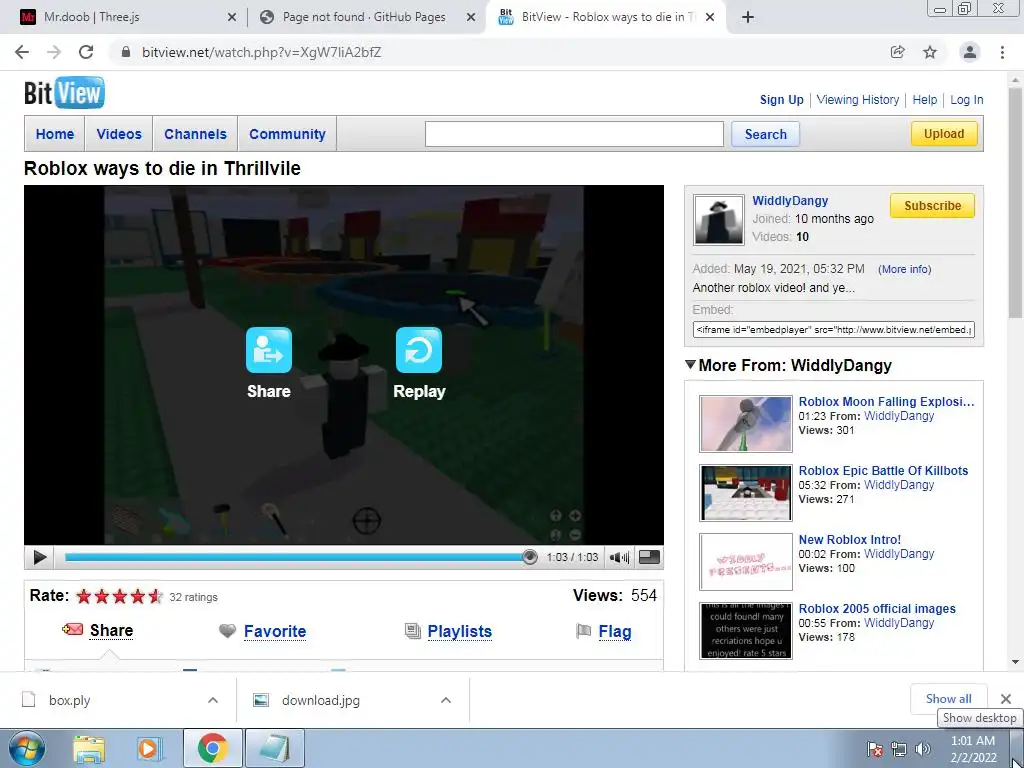Open WiddlyDangy channel name link

pos(790,200)
